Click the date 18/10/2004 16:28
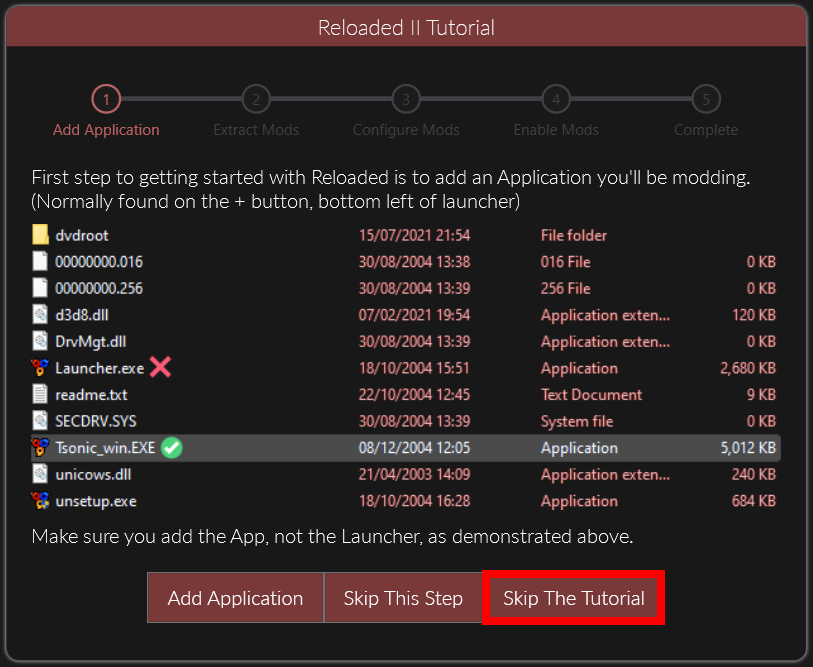This screenshot has width=813, height=667. click(414, 501)
